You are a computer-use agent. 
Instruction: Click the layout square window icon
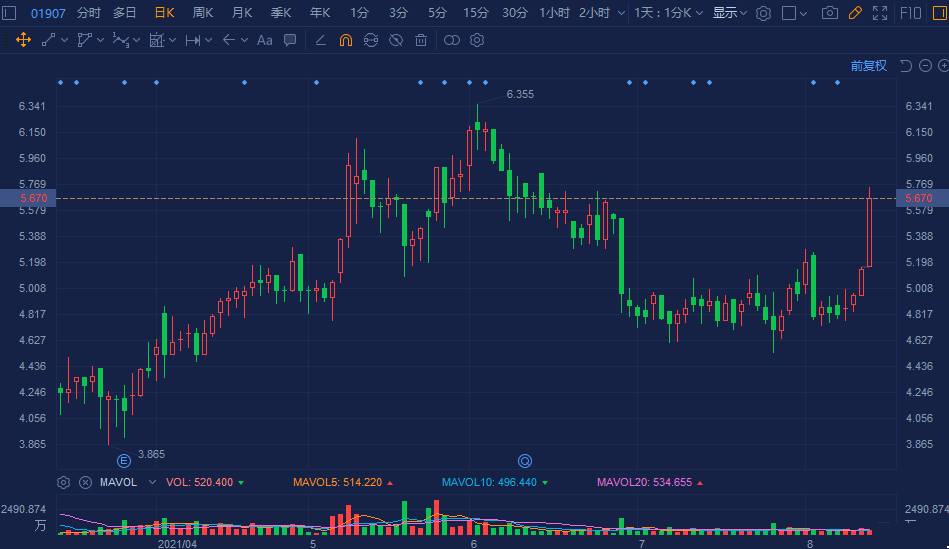[789, 13]
